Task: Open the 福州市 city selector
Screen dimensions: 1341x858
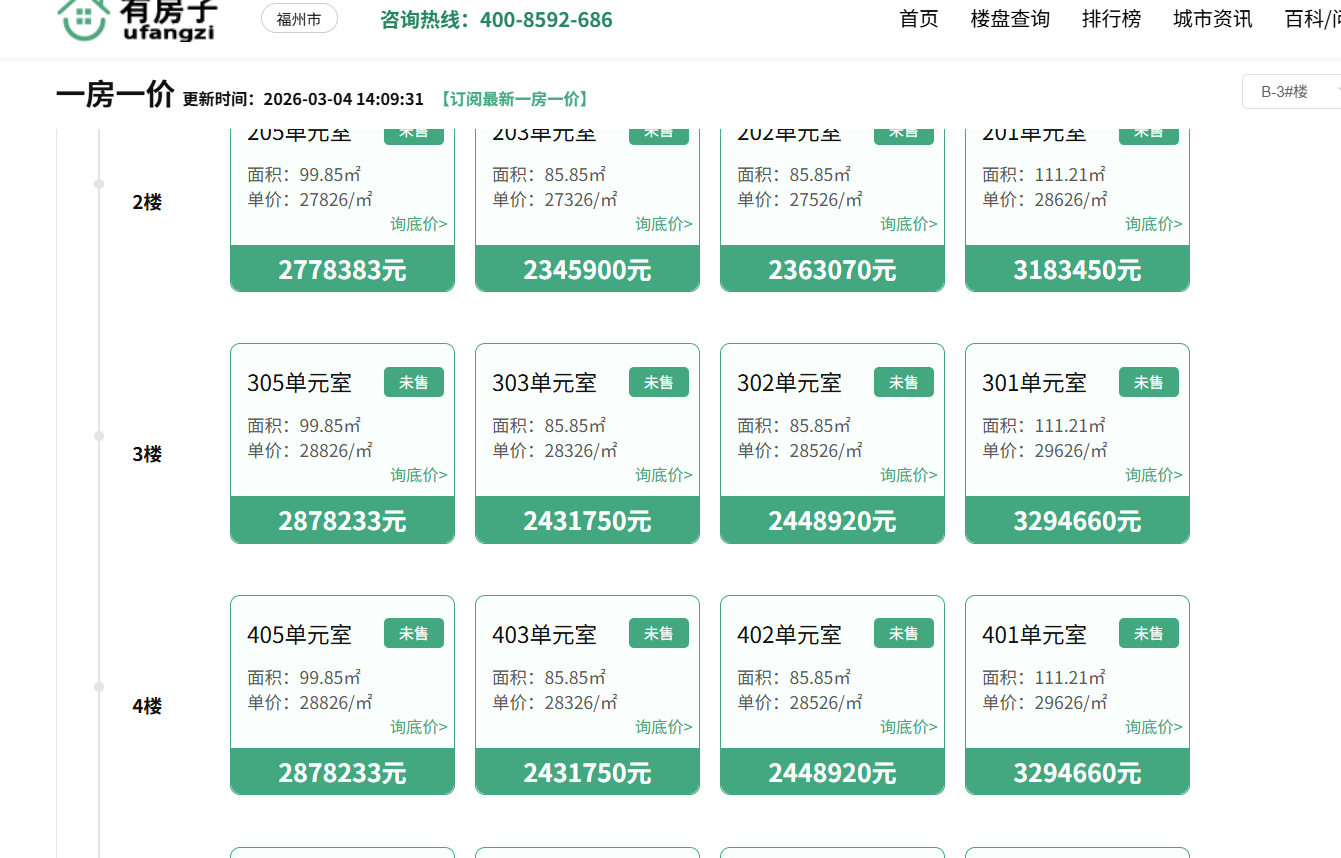Action: coord(299,19)
